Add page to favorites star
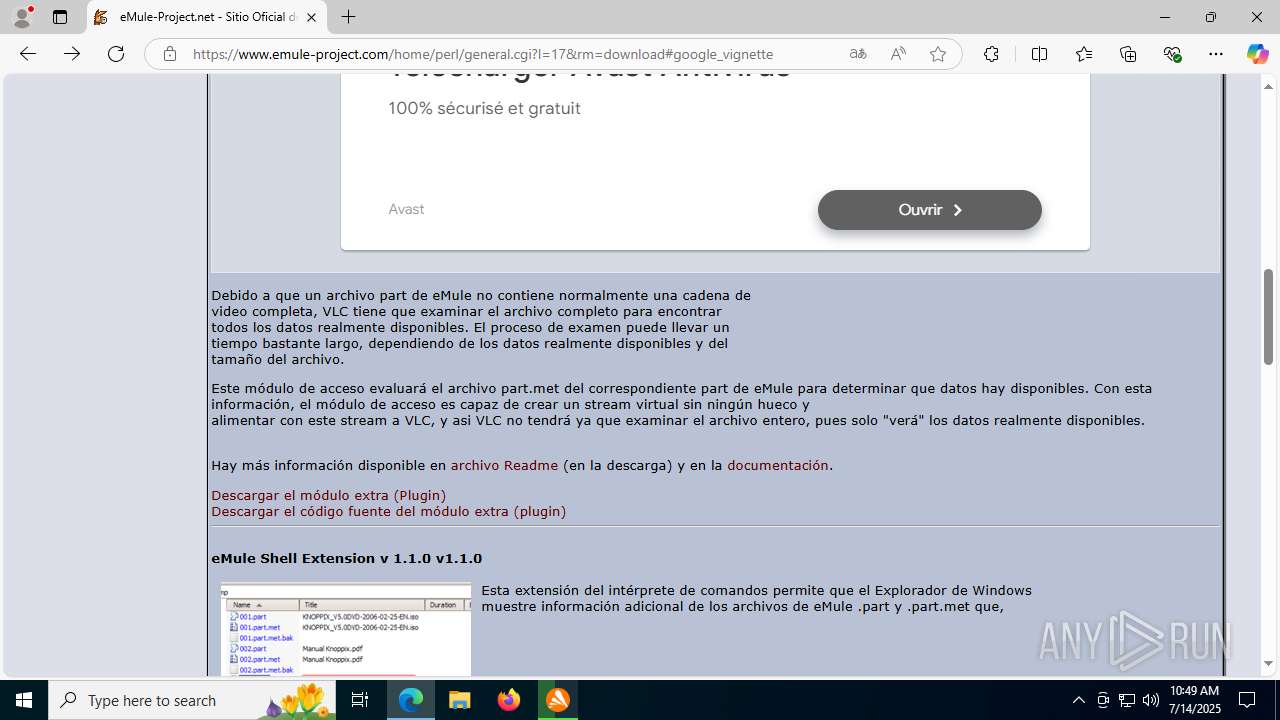The width and height of the screenshot is (1280, 720). (938, 54)
